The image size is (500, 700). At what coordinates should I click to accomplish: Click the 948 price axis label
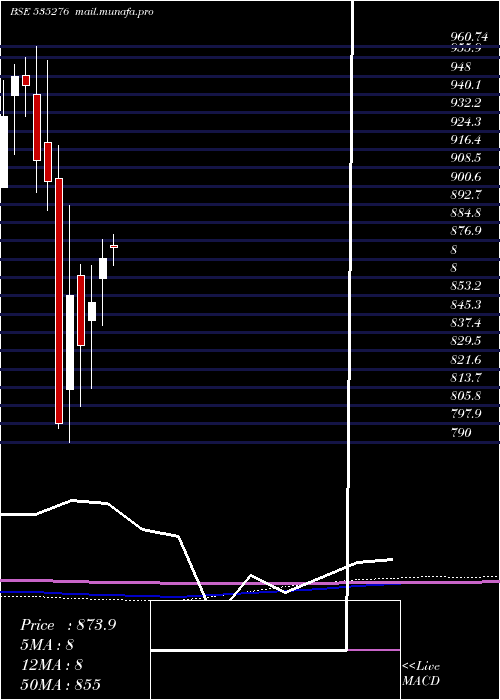coord(461,67)
